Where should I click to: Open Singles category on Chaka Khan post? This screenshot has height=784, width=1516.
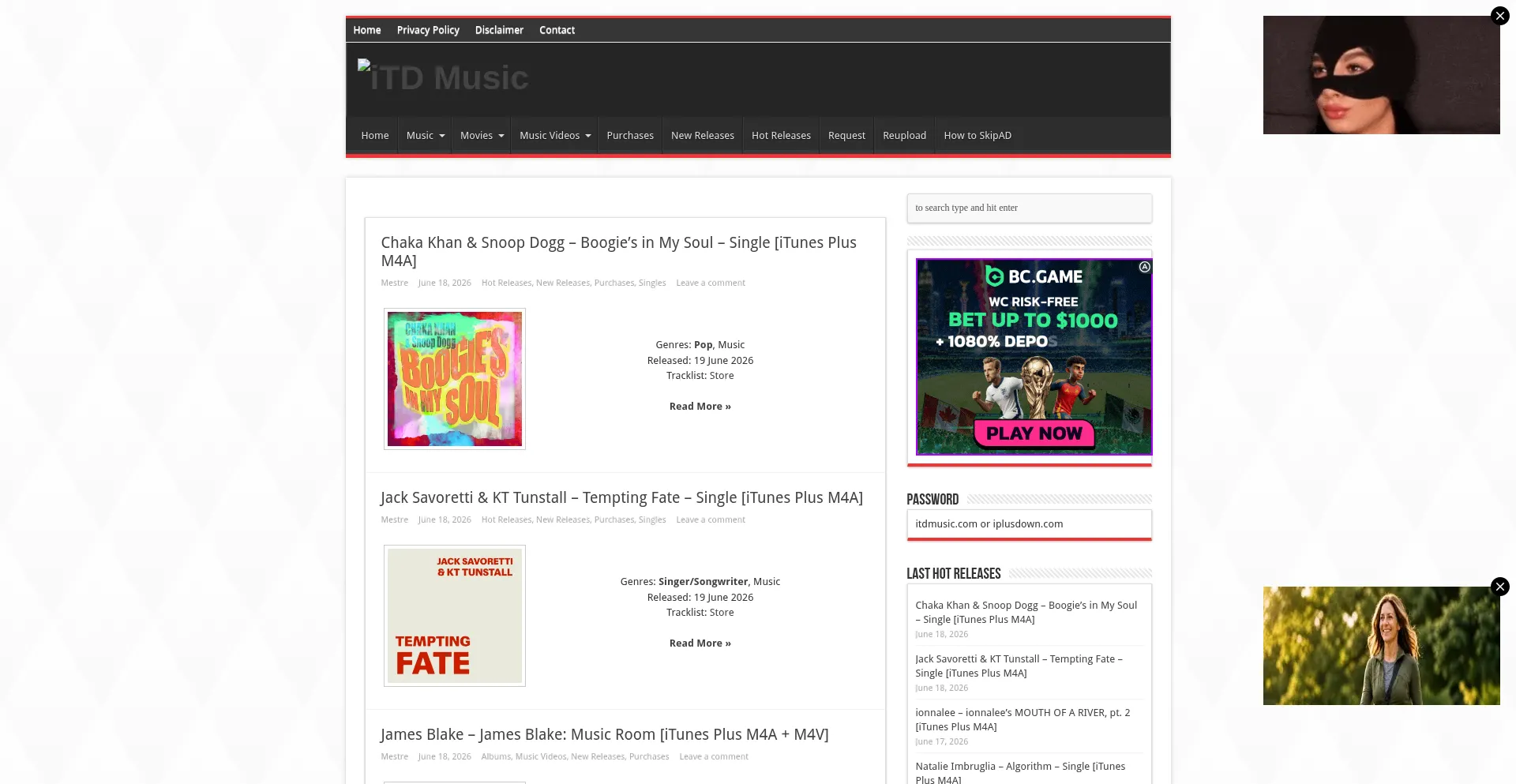652,283
